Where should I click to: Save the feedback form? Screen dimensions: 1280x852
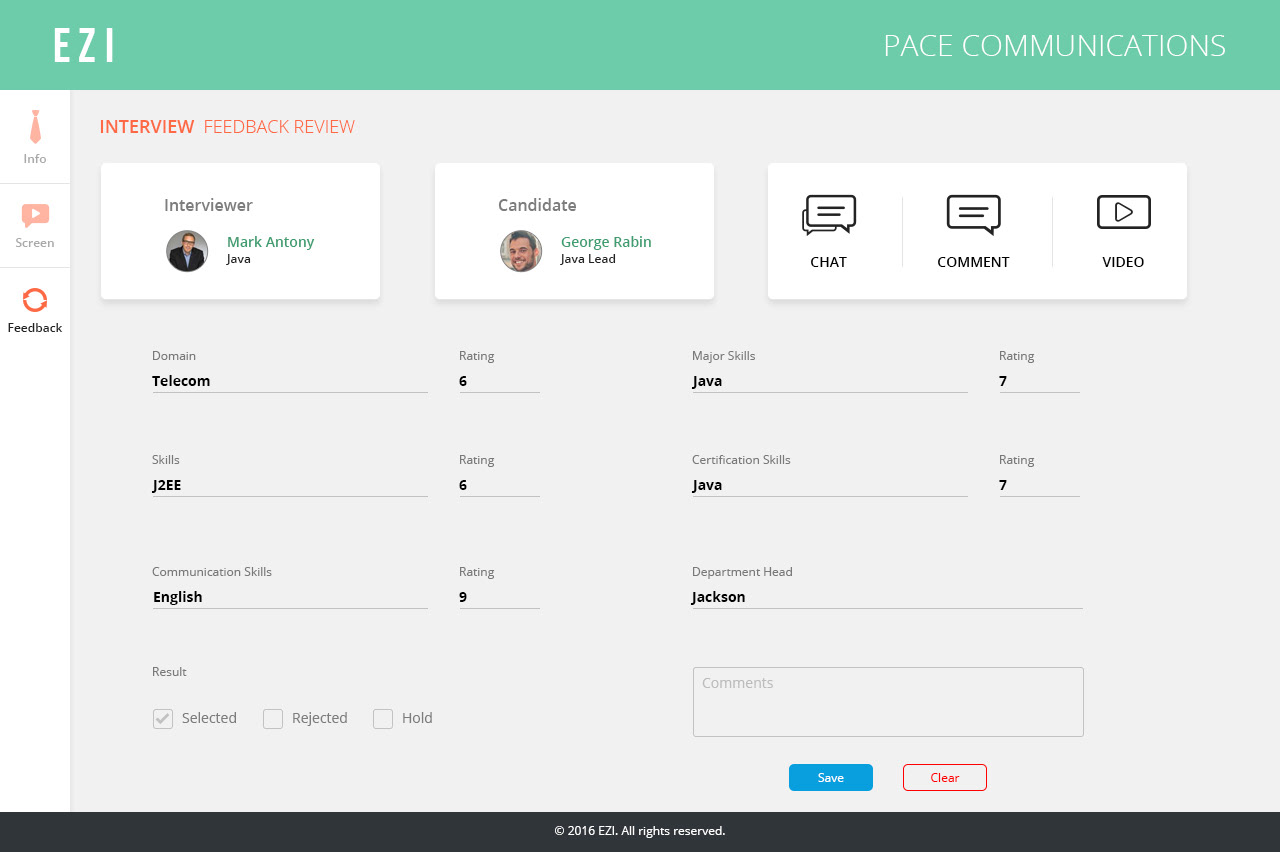click(x=830, y=777)
